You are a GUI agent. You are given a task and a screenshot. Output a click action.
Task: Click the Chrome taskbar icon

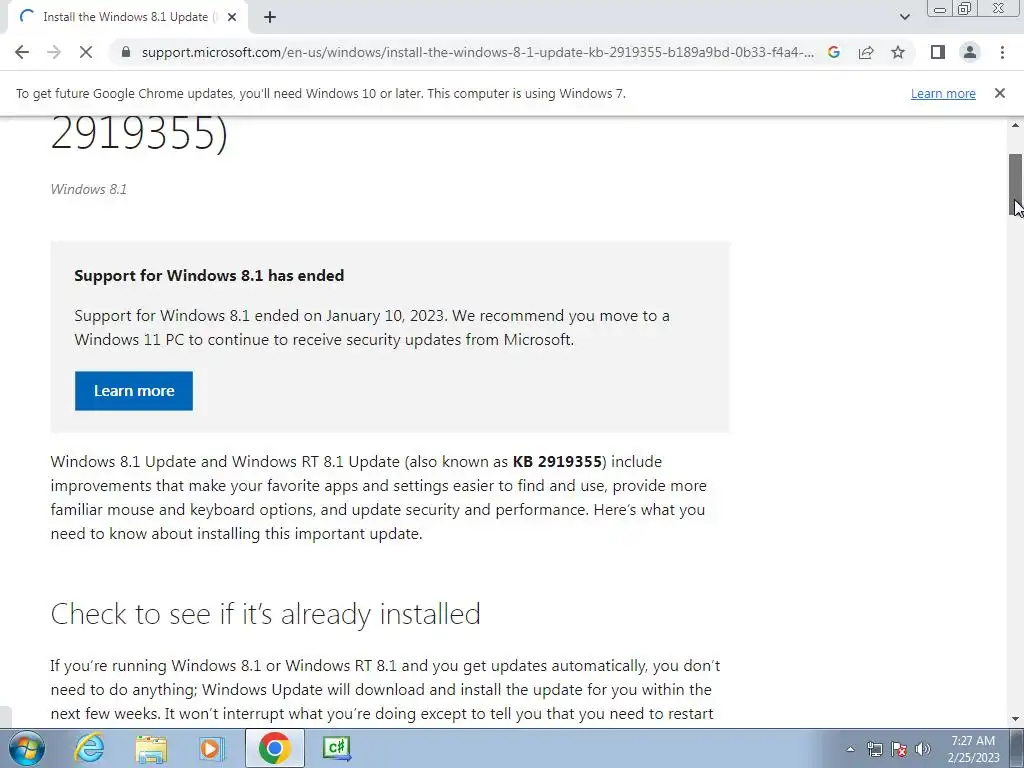tap(274, 748)
